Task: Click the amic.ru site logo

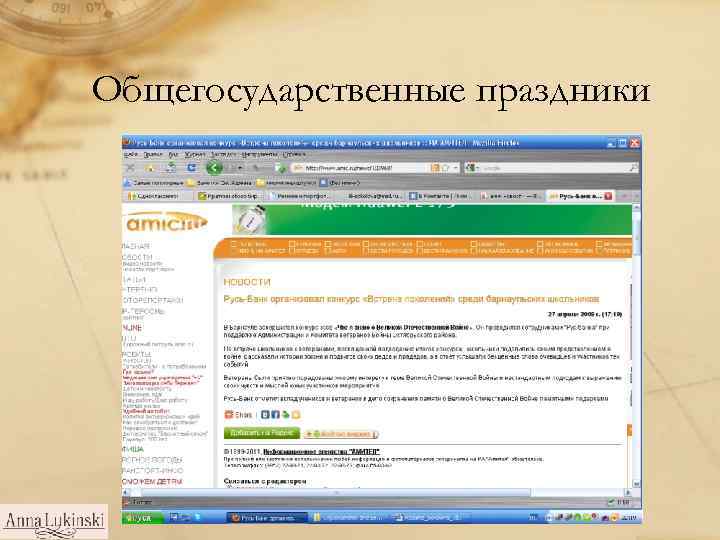Action: [x=166, y=223]
